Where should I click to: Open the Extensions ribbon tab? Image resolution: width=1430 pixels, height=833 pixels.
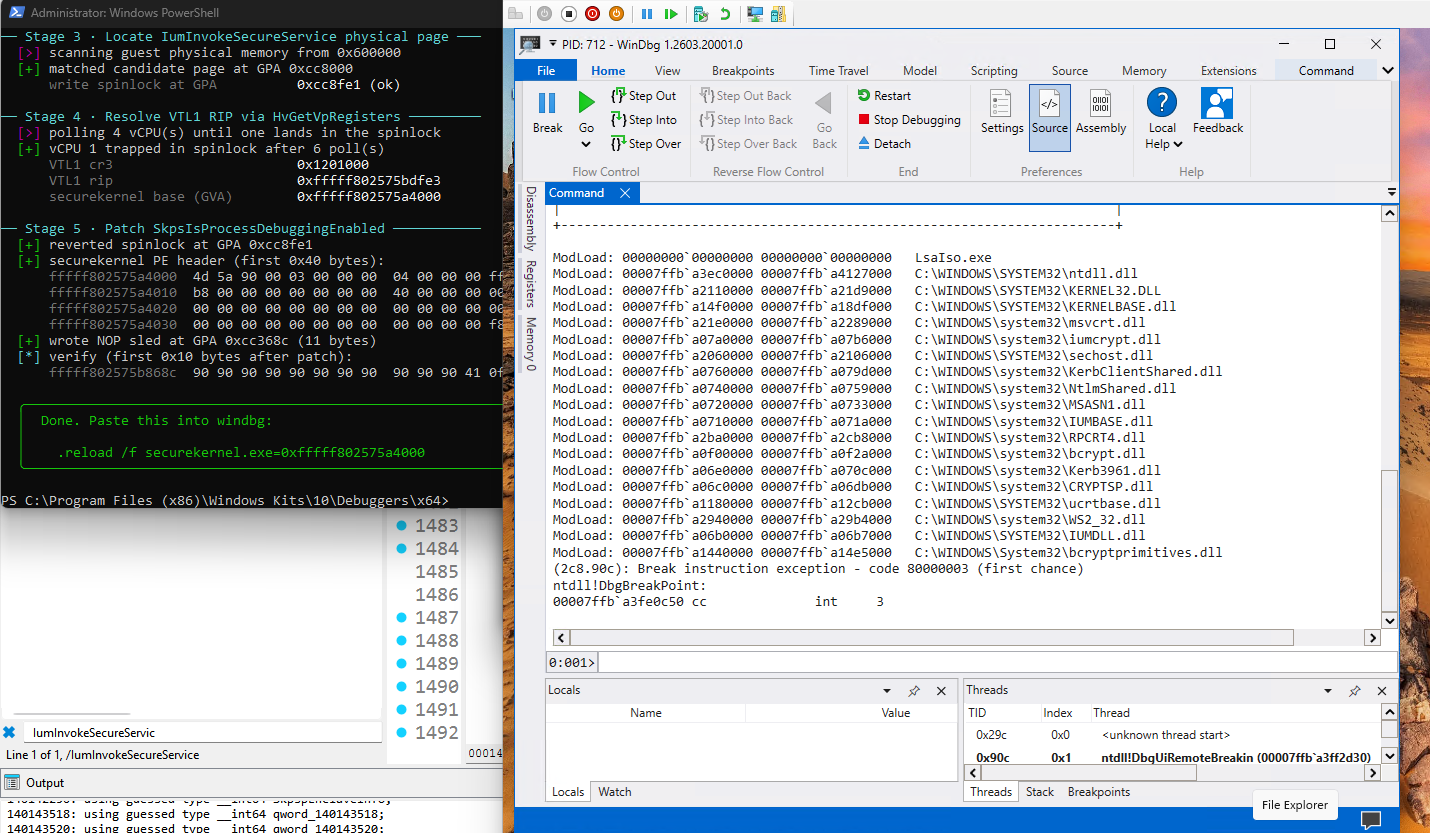(1228, 71)
